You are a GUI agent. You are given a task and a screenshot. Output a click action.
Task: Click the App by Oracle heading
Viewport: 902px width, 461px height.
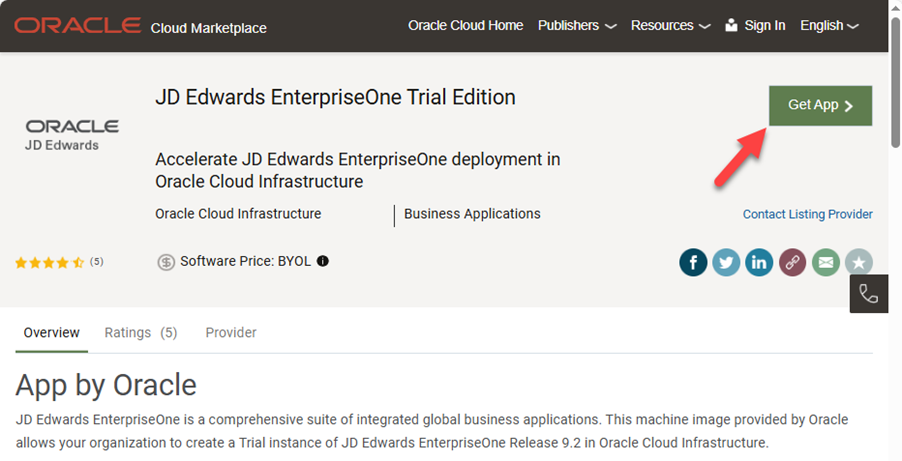(106, 385)
